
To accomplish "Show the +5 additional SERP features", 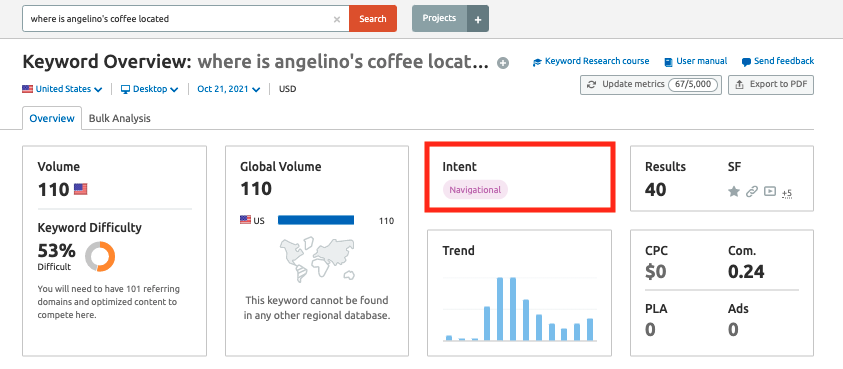I will 787,193.
